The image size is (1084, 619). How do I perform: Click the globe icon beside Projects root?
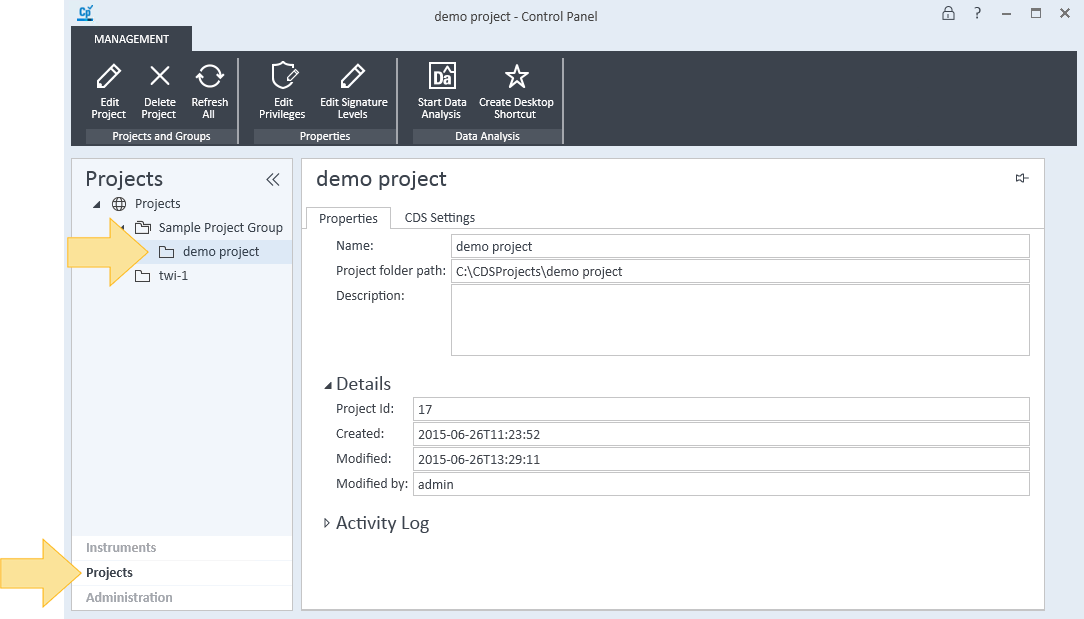click(119, 204)
